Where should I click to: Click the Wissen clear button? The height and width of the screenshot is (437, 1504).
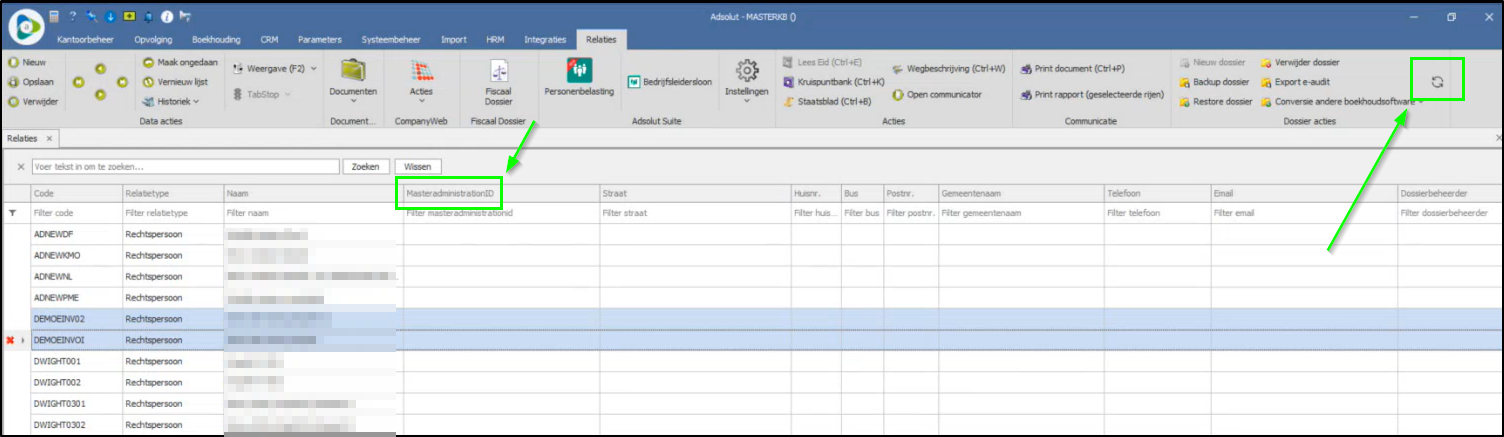pyautogui.click(x=418, y=166)
